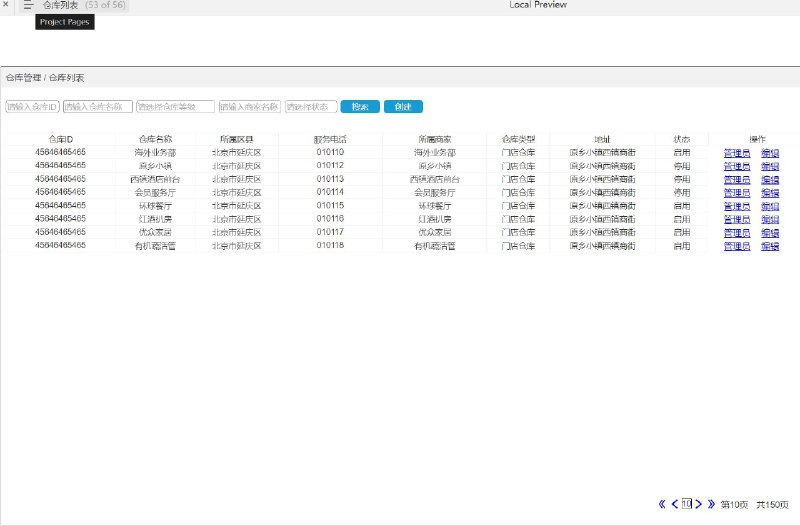Screen dimensions: 800x526
Task: Open 编辑 link for 海外业务部 row
Action: [770, 153]
